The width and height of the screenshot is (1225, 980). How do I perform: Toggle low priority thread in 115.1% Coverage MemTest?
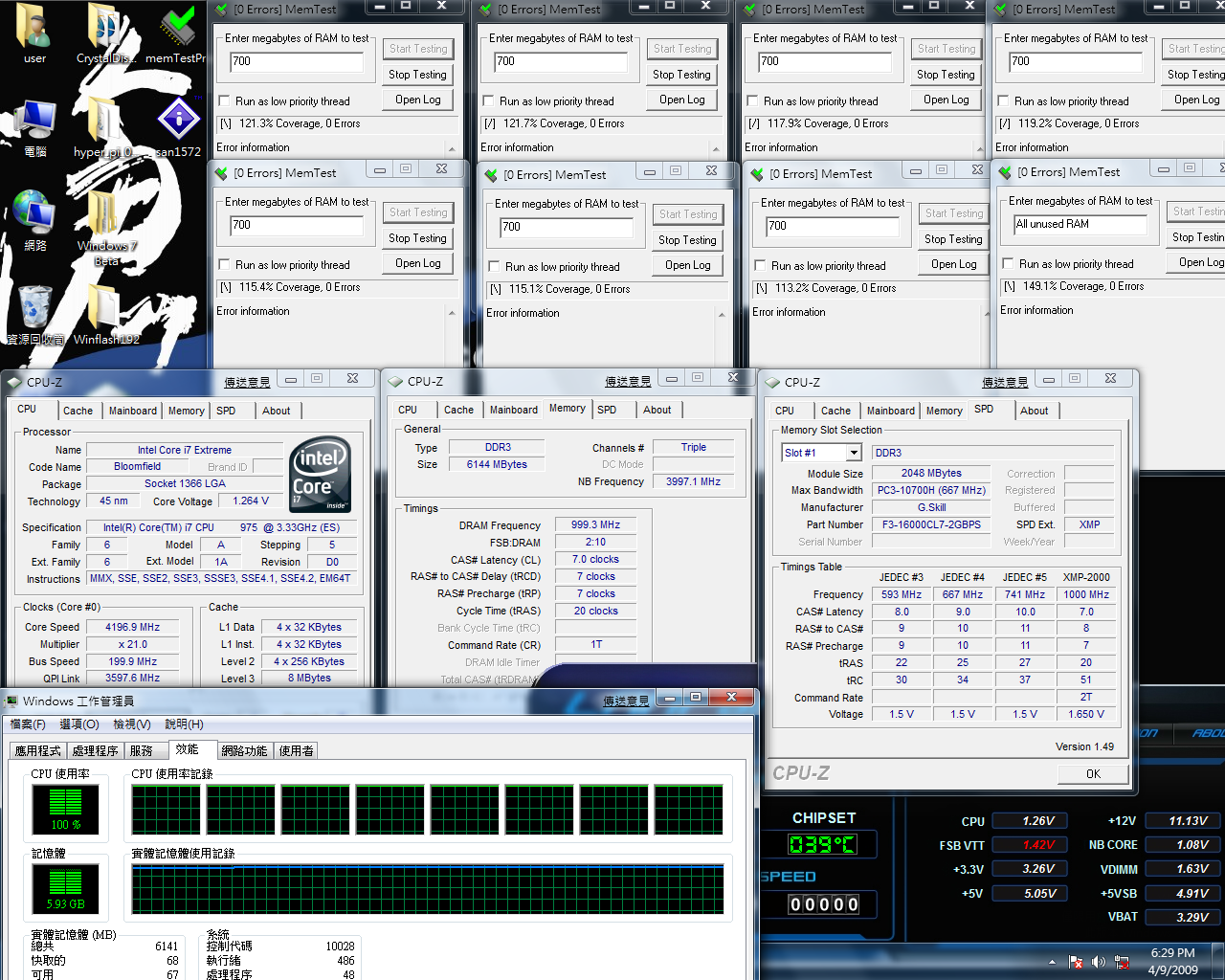(494, 266)
